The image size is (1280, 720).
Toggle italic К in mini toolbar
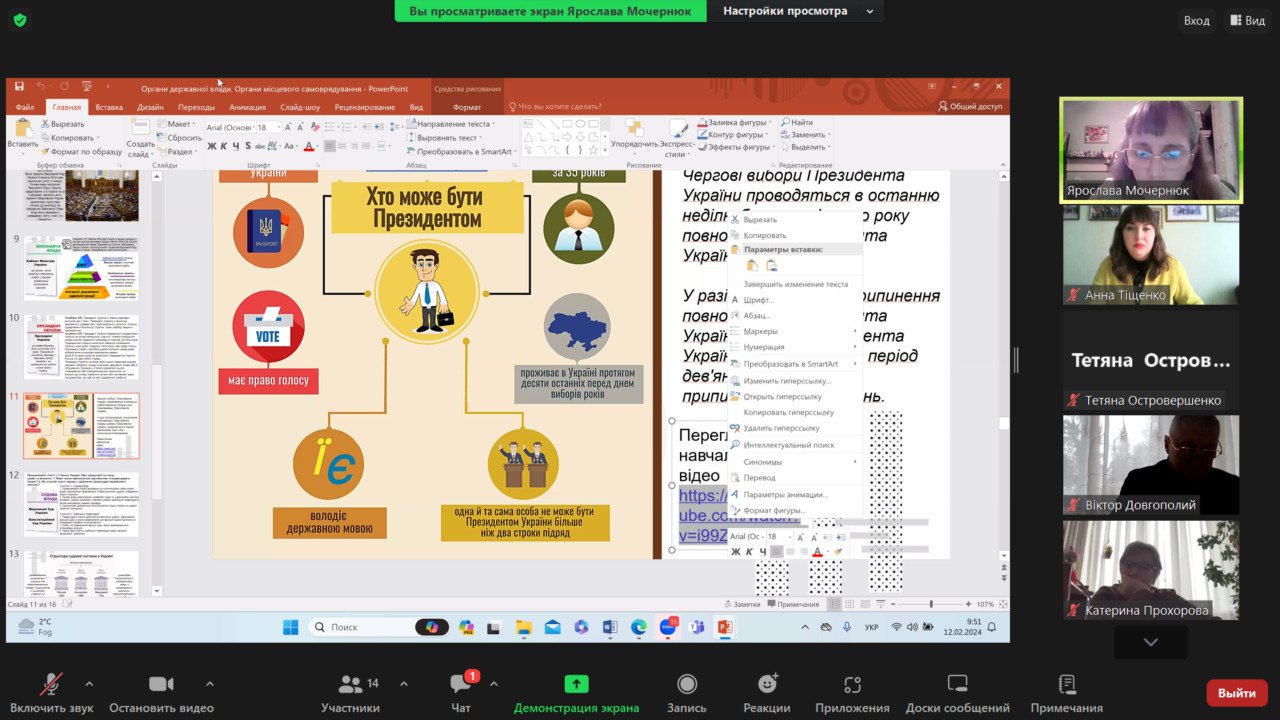coord(749,552)
